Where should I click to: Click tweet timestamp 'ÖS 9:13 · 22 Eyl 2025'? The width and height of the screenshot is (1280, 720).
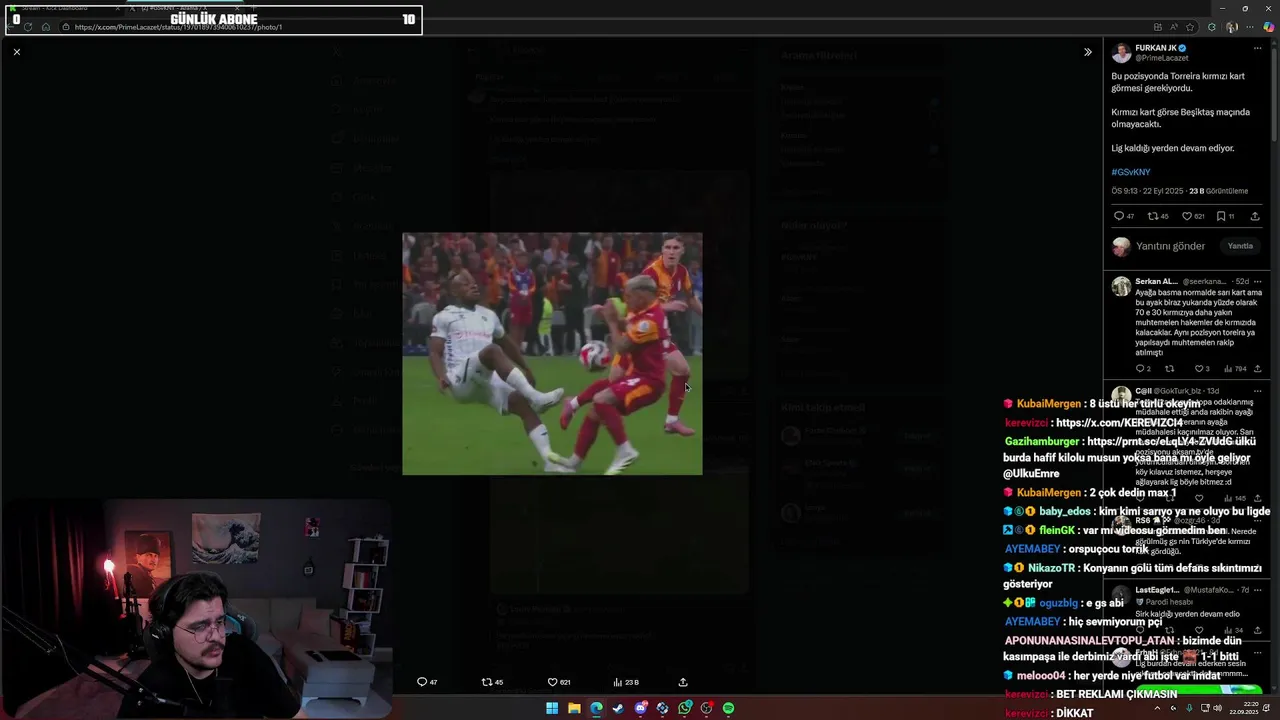click(x=1148, y=191)
